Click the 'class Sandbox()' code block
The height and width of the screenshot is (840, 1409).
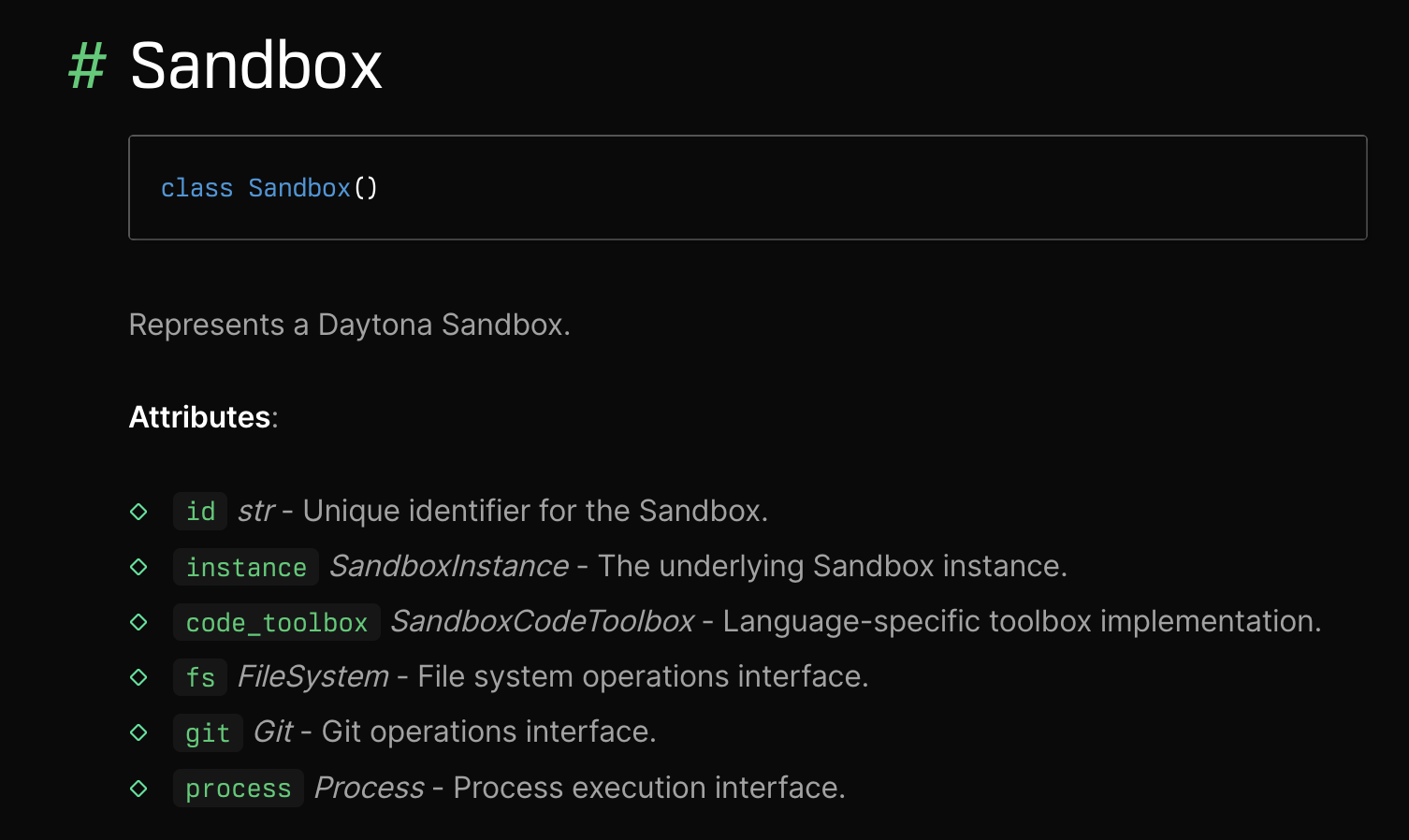pyautogui.click(x=748, y=188)
